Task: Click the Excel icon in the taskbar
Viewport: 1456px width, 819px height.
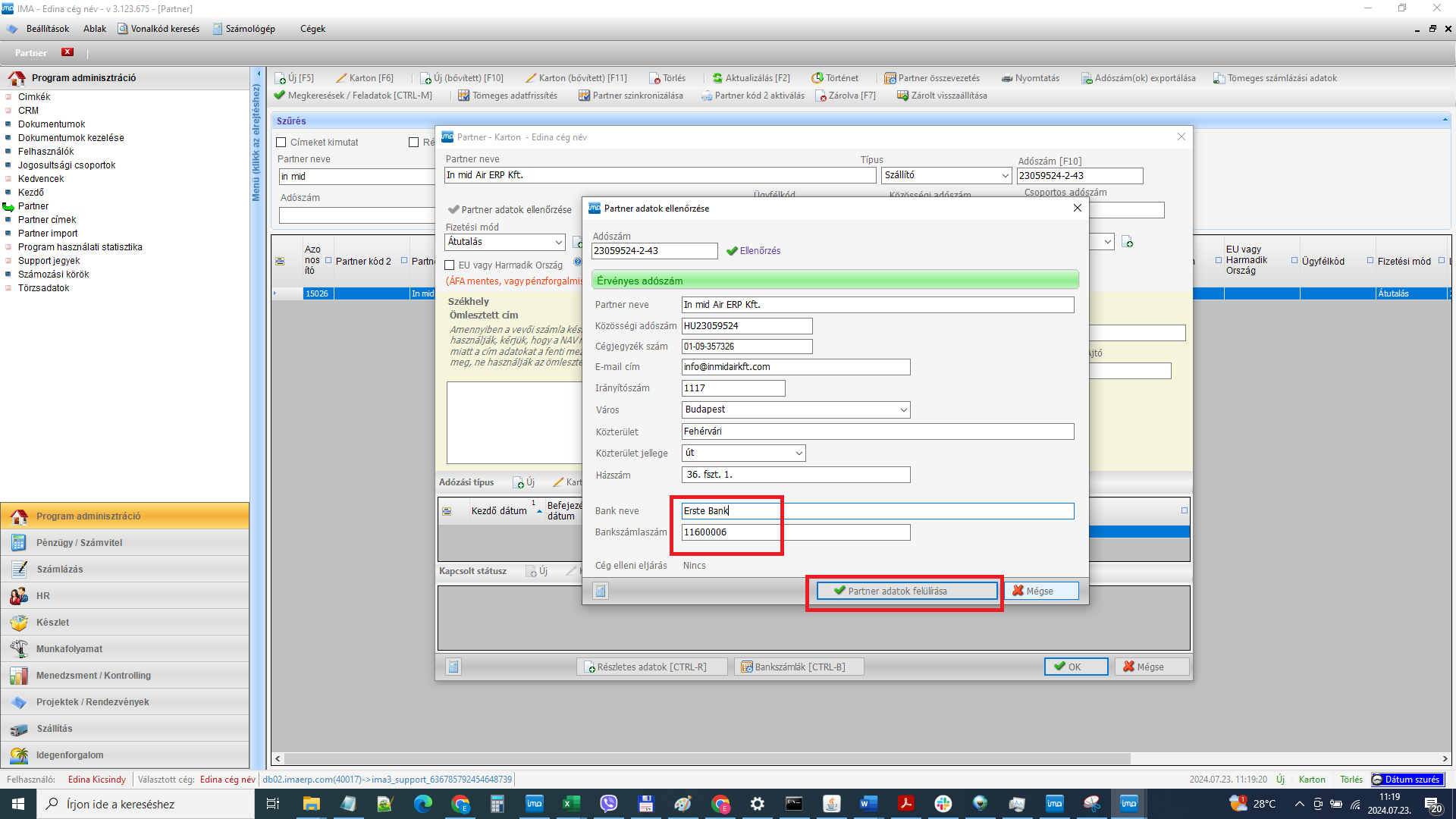Action: tap(571, 804)
